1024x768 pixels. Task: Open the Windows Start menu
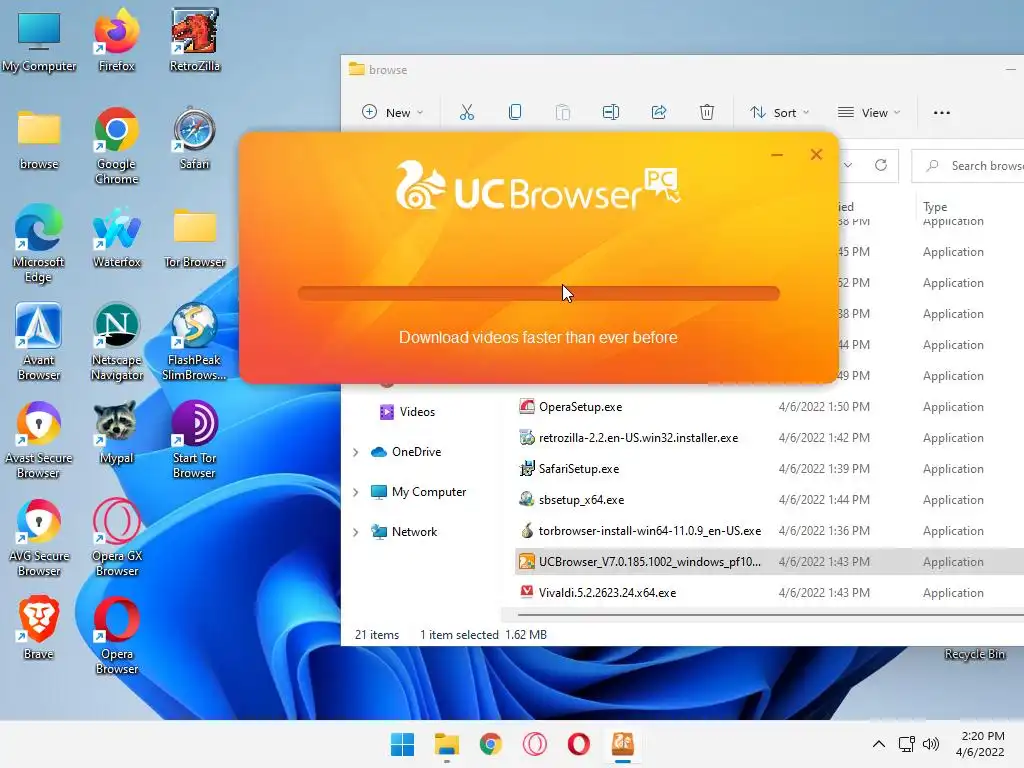pyautogui.click(x=402, y=744)
